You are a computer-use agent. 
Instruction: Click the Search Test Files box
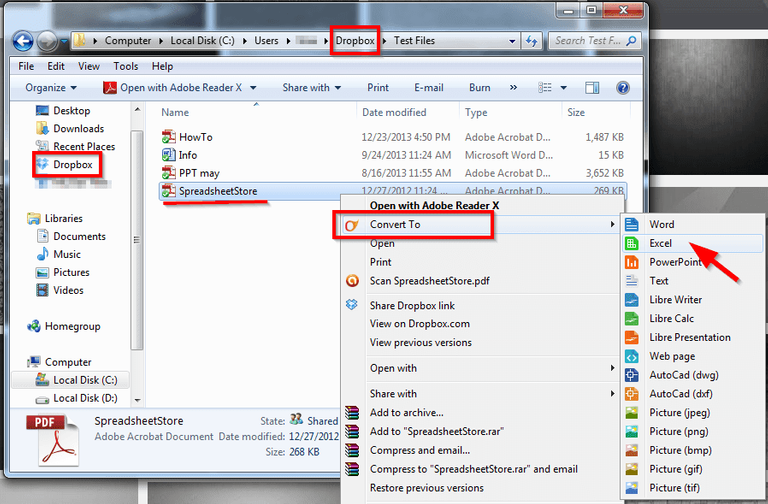[x=594, y=41]
